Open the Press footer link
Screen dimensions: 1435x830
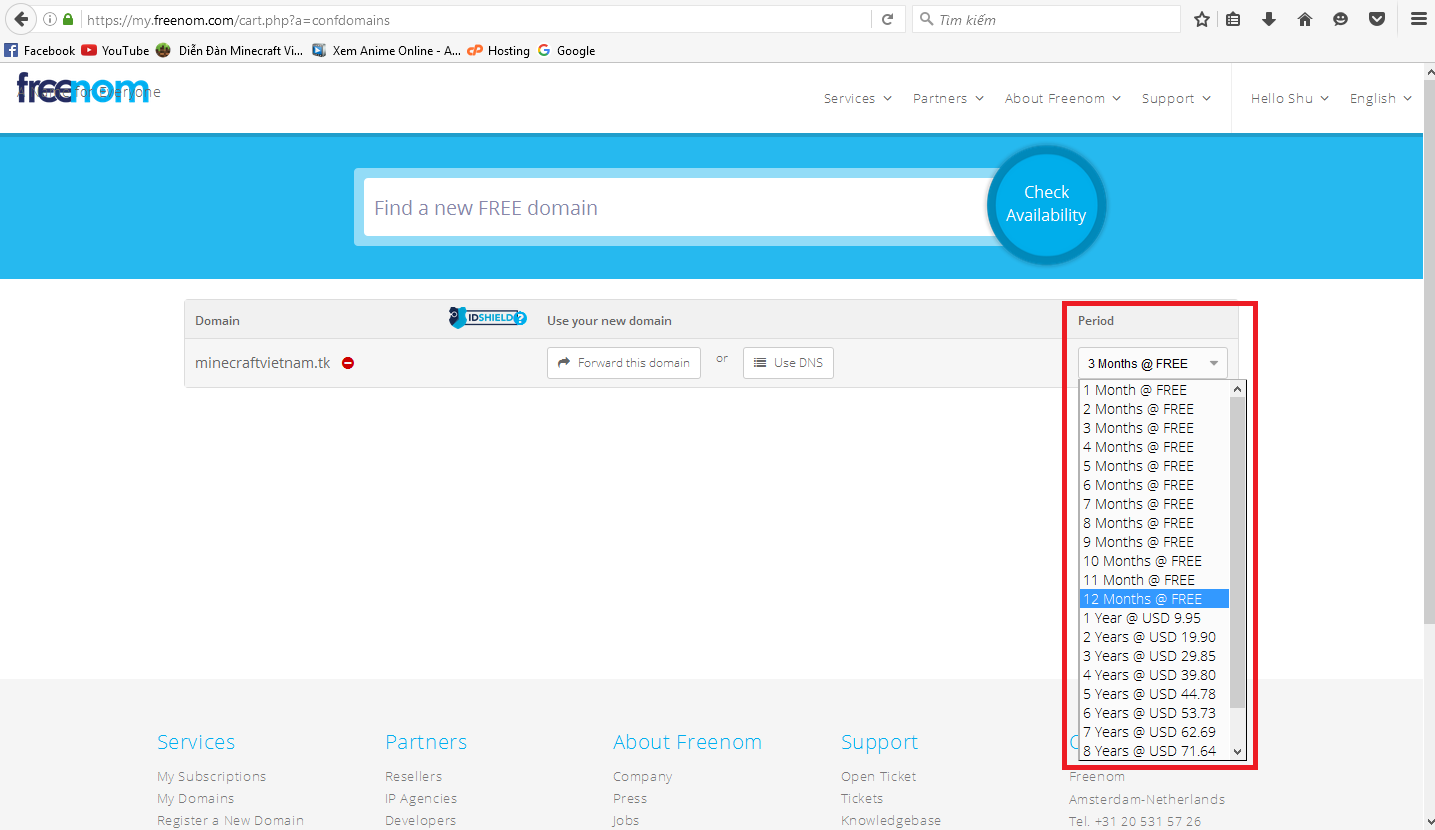[630, 798]
